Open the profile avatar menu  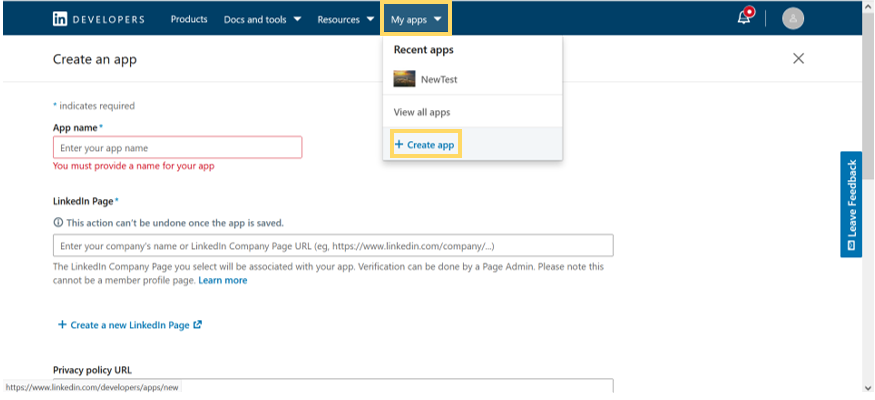(x=792, y=18)
